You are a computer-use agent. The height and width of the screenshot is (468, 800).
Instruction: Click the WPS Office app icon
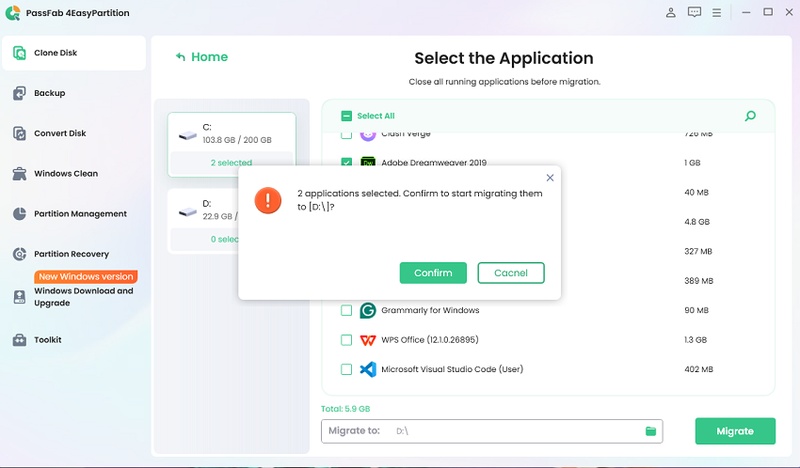[x=368, y=340]
